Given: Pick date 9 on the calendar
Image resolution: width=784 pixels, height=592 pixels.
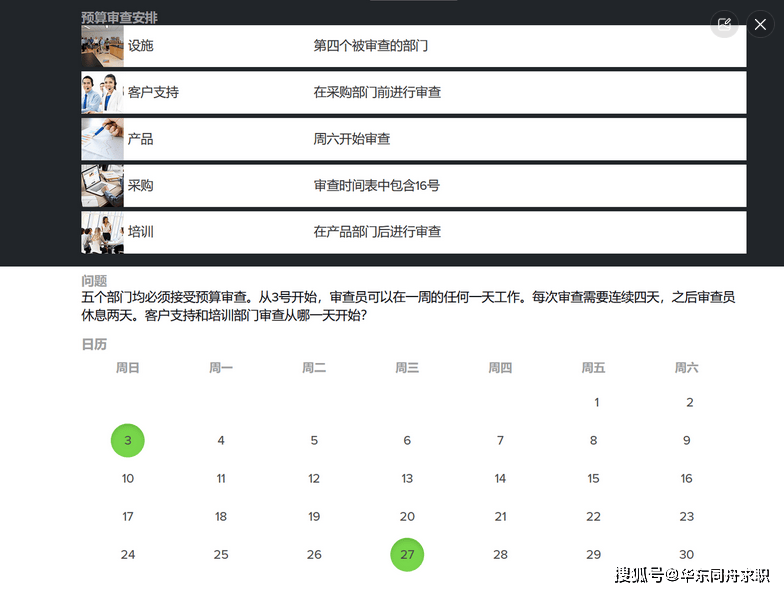Looking at the screenshot, I should pos(686,440).
